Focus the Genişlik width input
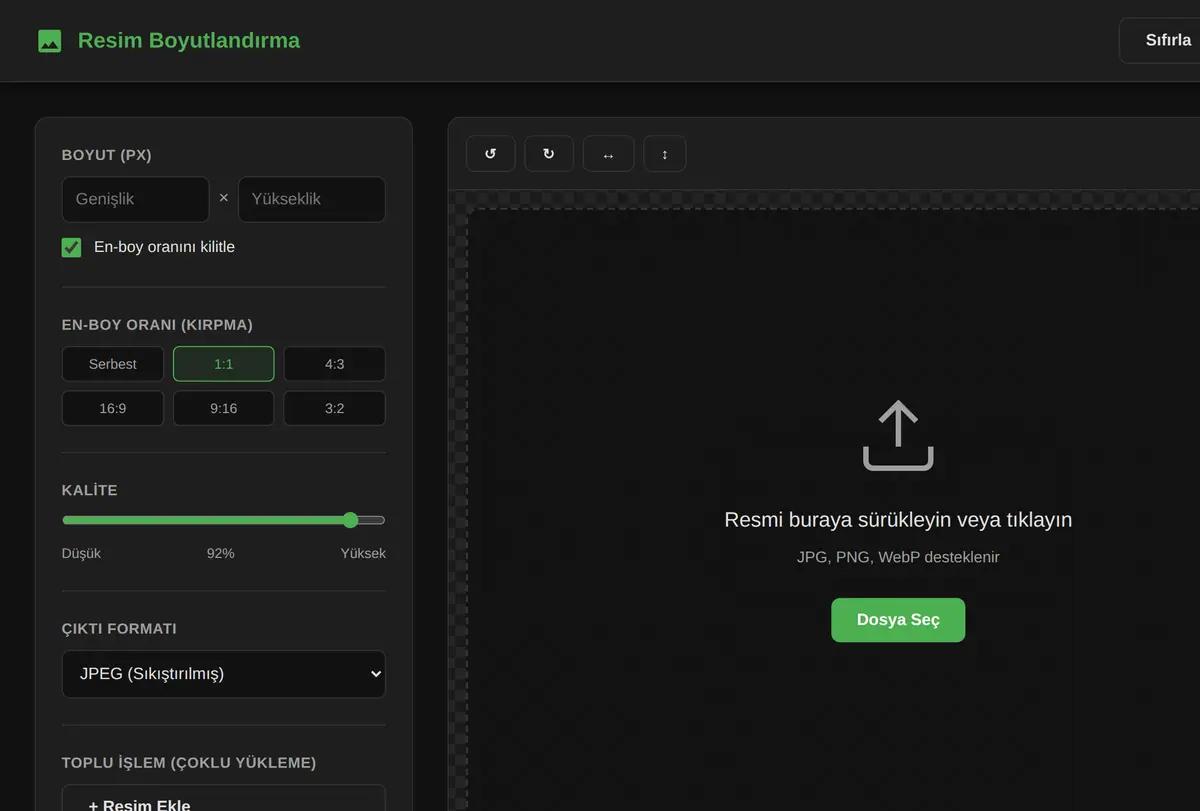The image size is (1200, 811). 136,199
